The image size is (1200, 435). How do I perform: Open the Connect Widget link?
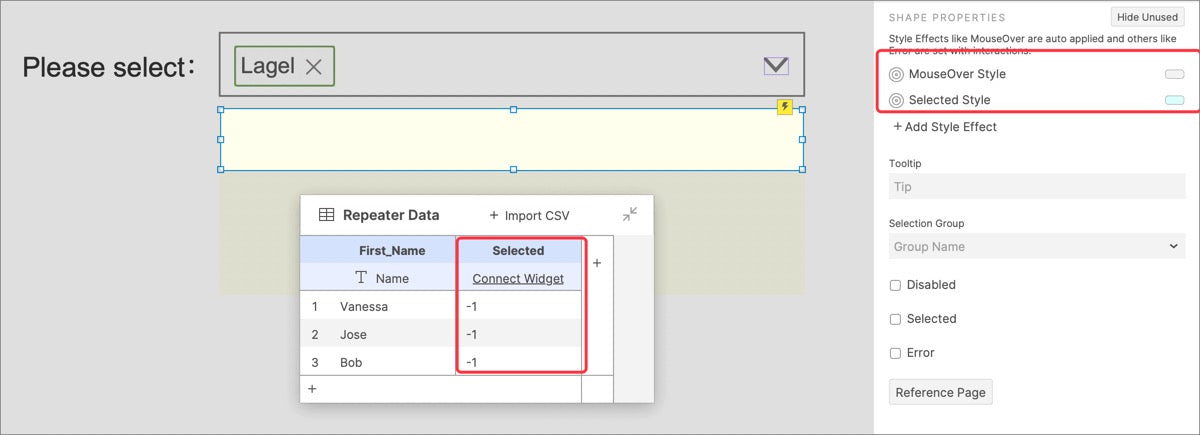click(518, 279)
